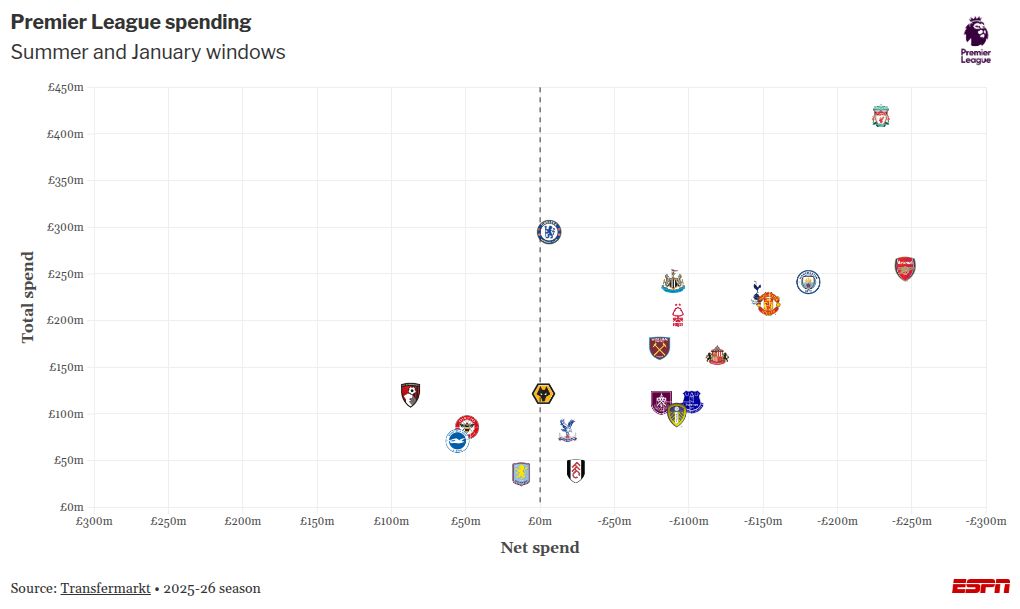Click the Nottingham Forest tree crest

coord(679,316)
